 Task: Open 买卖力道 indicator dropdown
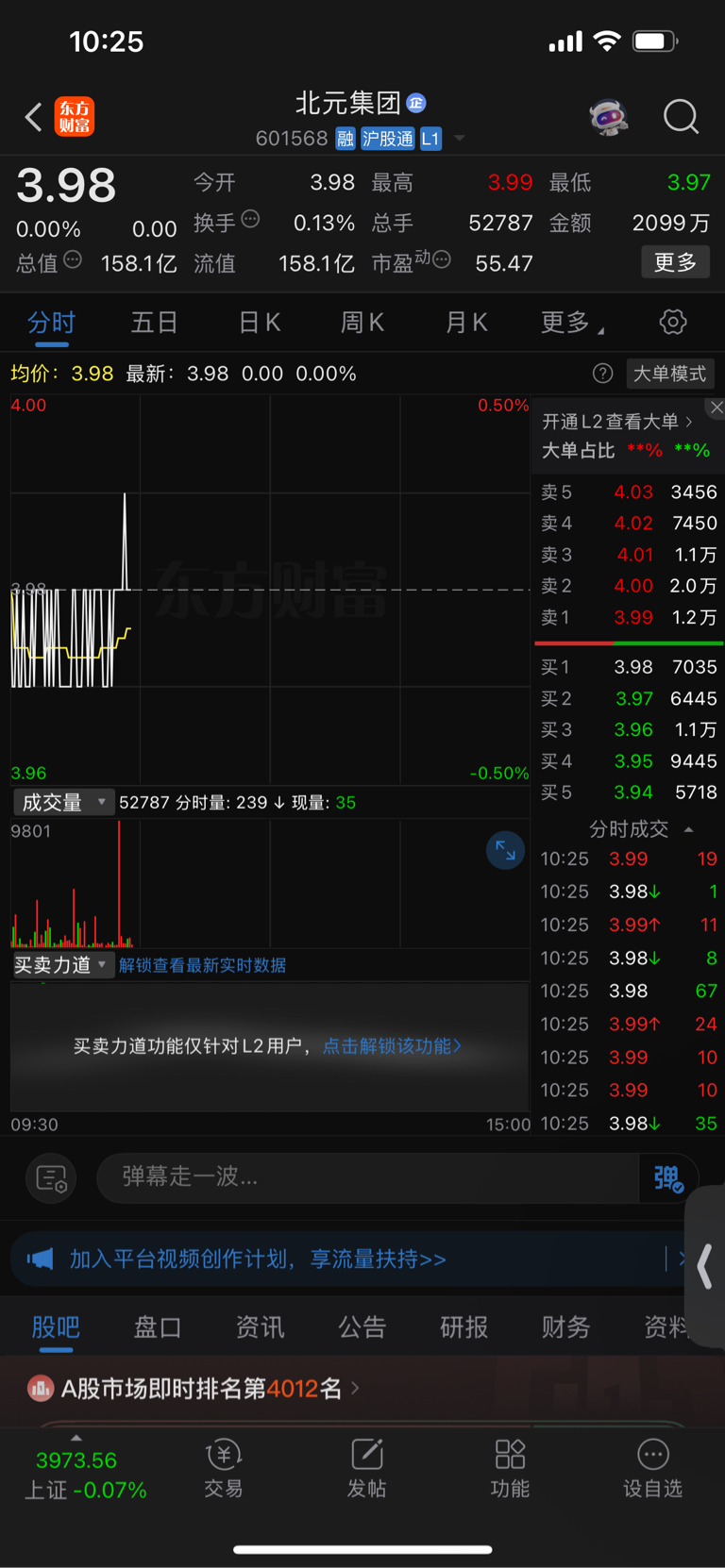(63, 965)
